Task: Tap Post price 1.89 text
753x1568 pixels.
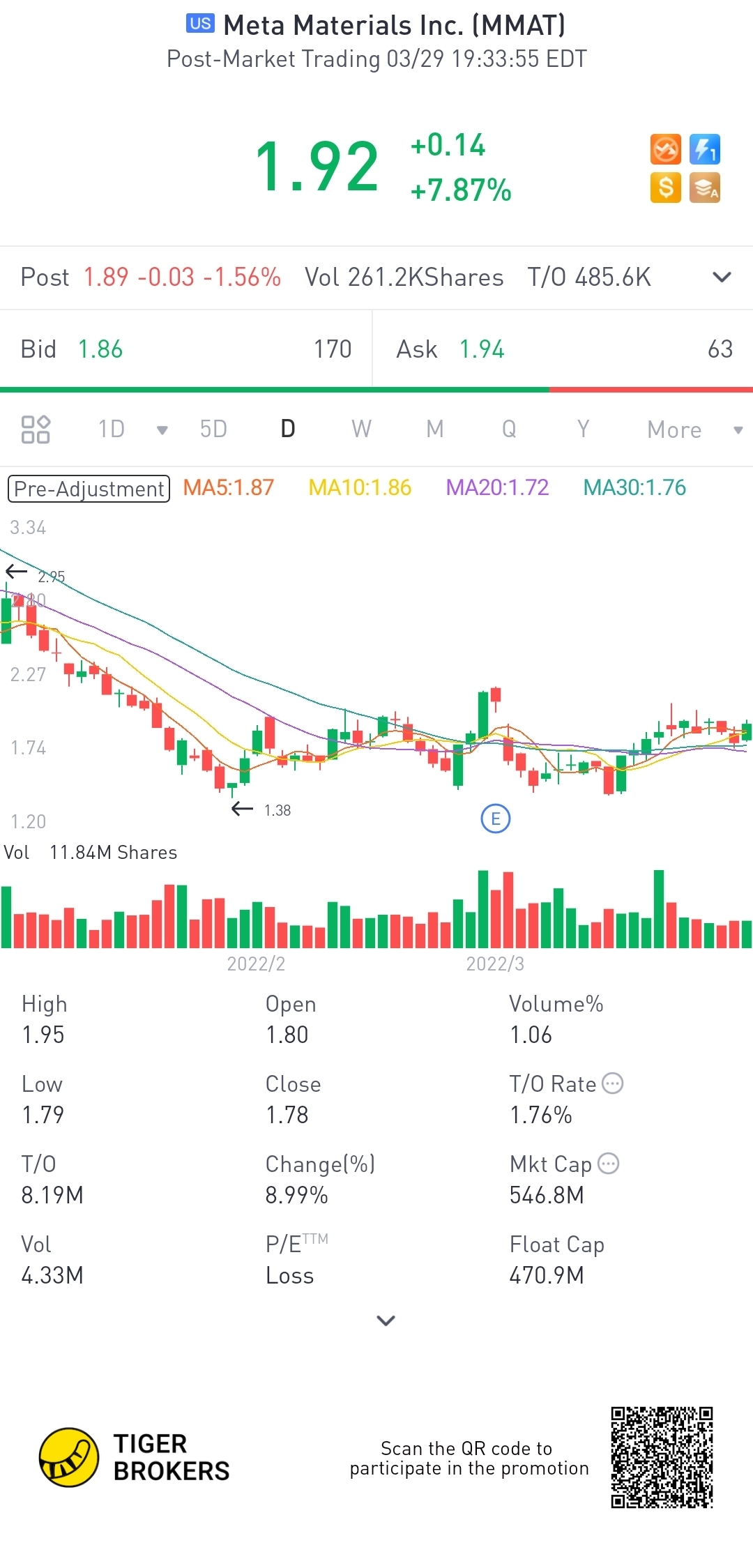Action: (x=106, y=277)
